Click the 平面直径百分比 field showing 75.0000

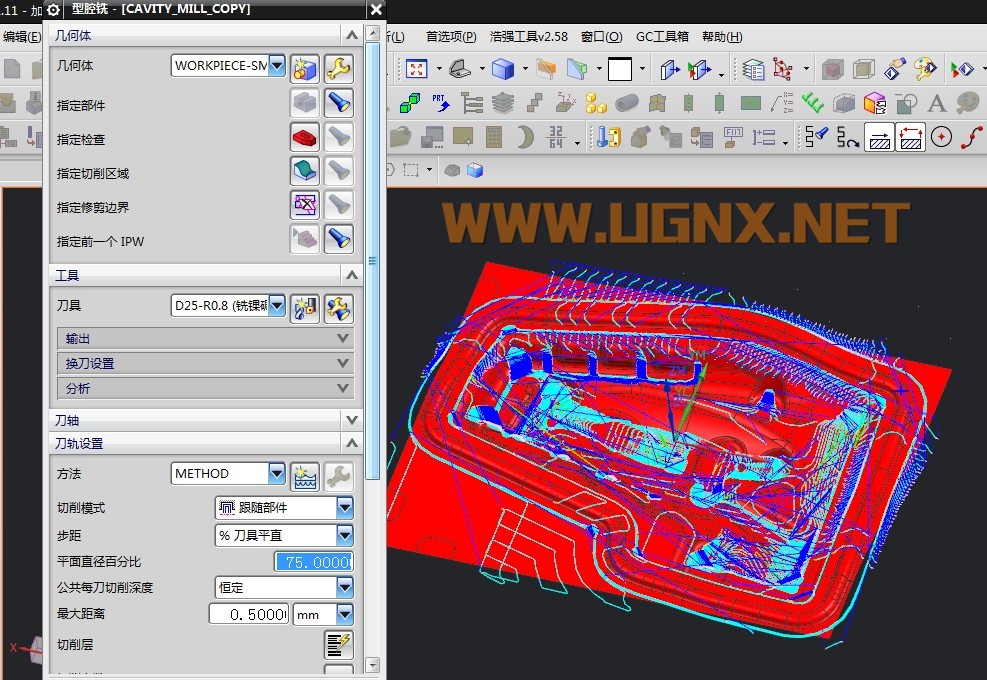point(313,562)
